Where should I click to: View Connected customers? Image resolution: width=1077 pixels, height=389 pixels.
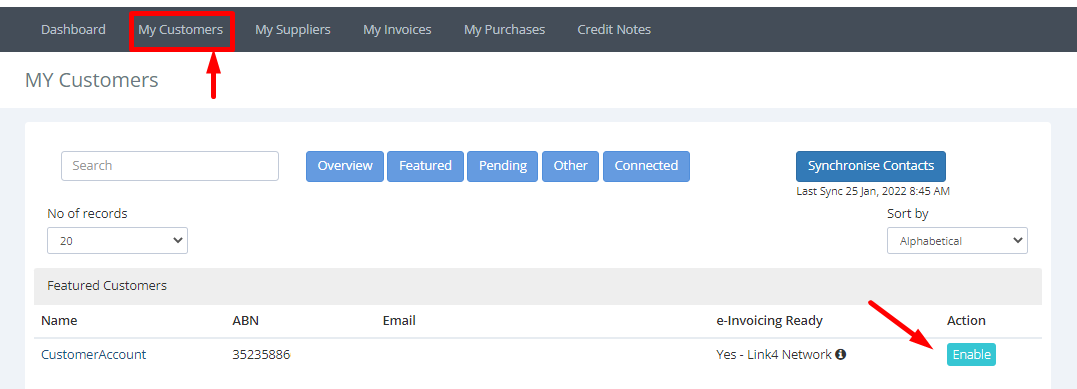pyautogui.click(x=646, y=166)
